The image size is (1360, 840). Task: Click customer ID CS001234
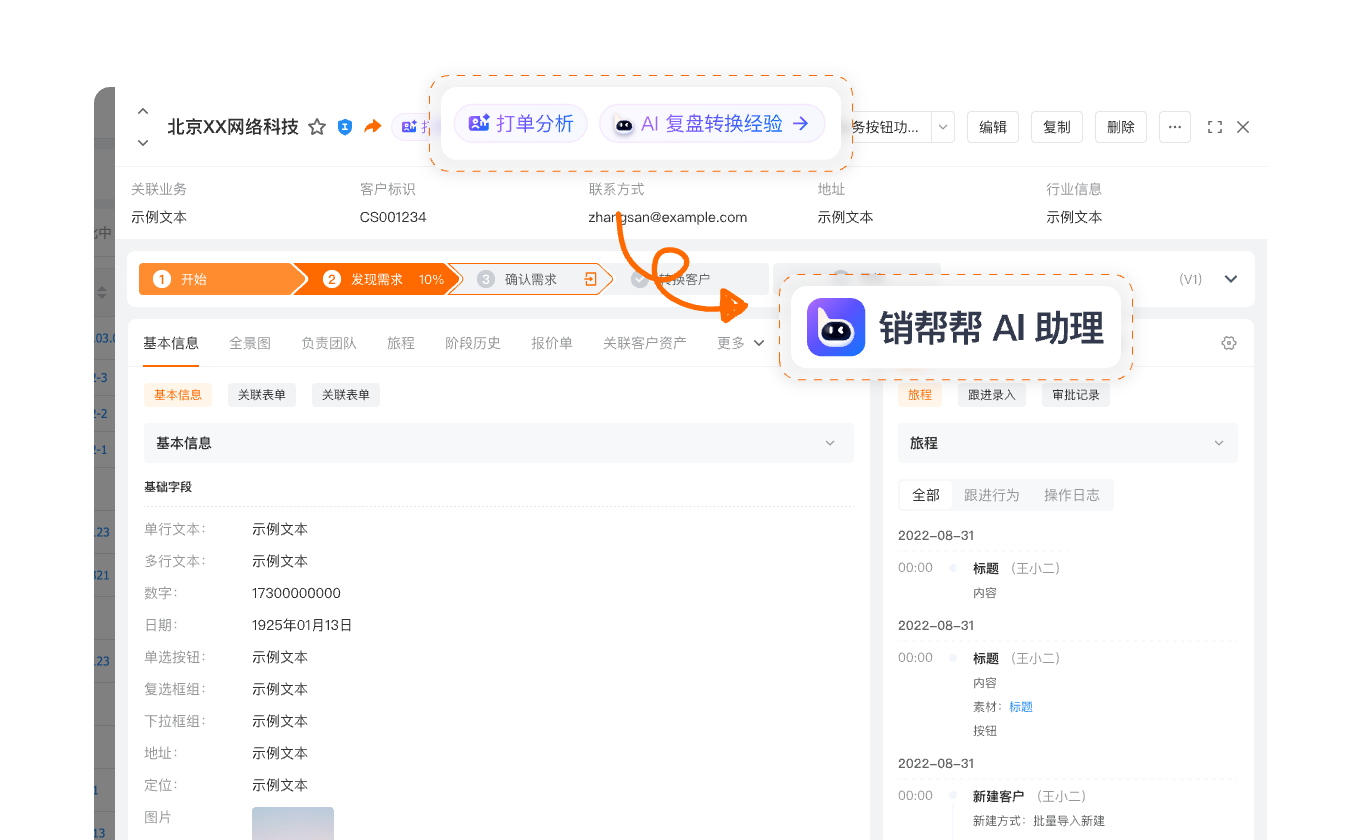pos(393,217)
